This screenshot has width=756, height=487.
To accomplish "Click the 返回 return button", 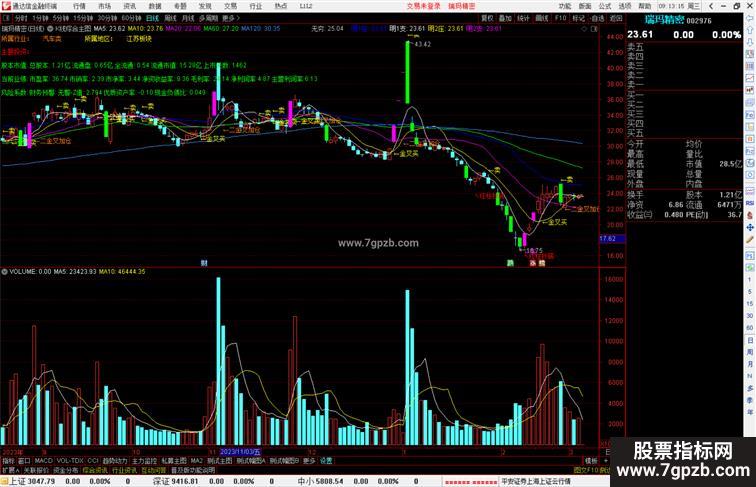I will 616,18.
